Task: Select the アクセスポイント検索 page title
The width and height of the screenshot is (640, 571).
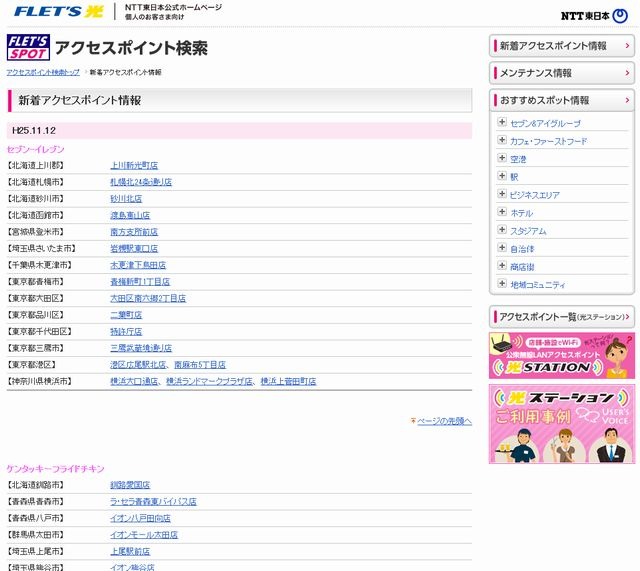Action: tap(131, 48)
